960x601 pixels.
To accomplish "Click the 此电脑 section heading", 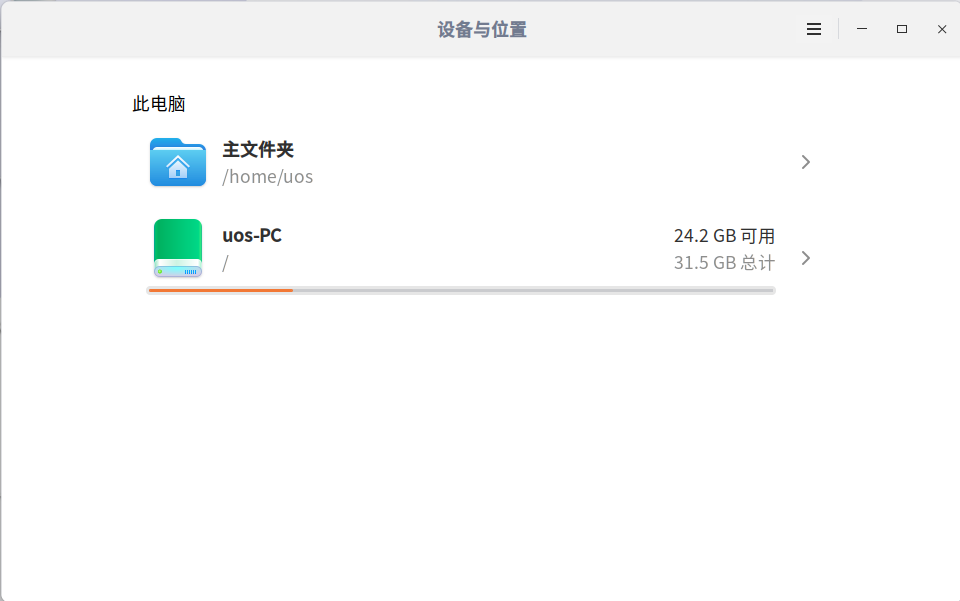I will tap(159, 104).
